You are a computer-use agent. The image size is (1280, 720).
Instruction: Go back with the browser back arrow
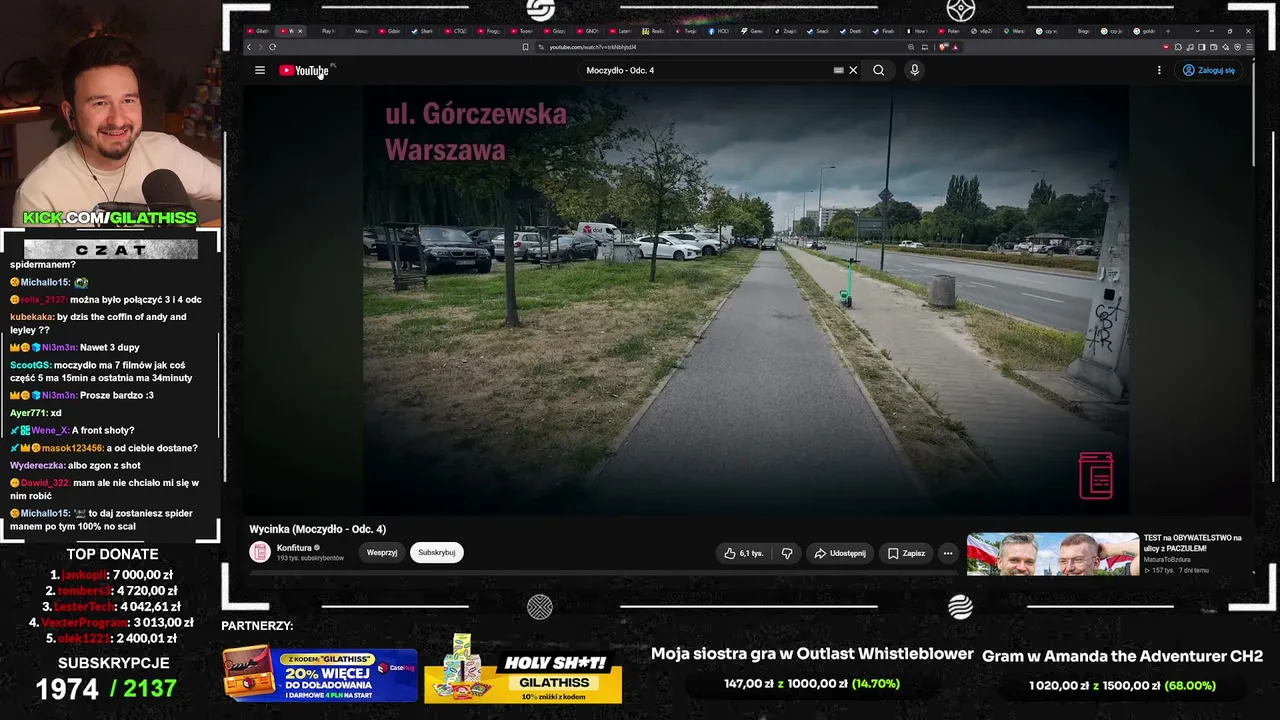point(249,47)
